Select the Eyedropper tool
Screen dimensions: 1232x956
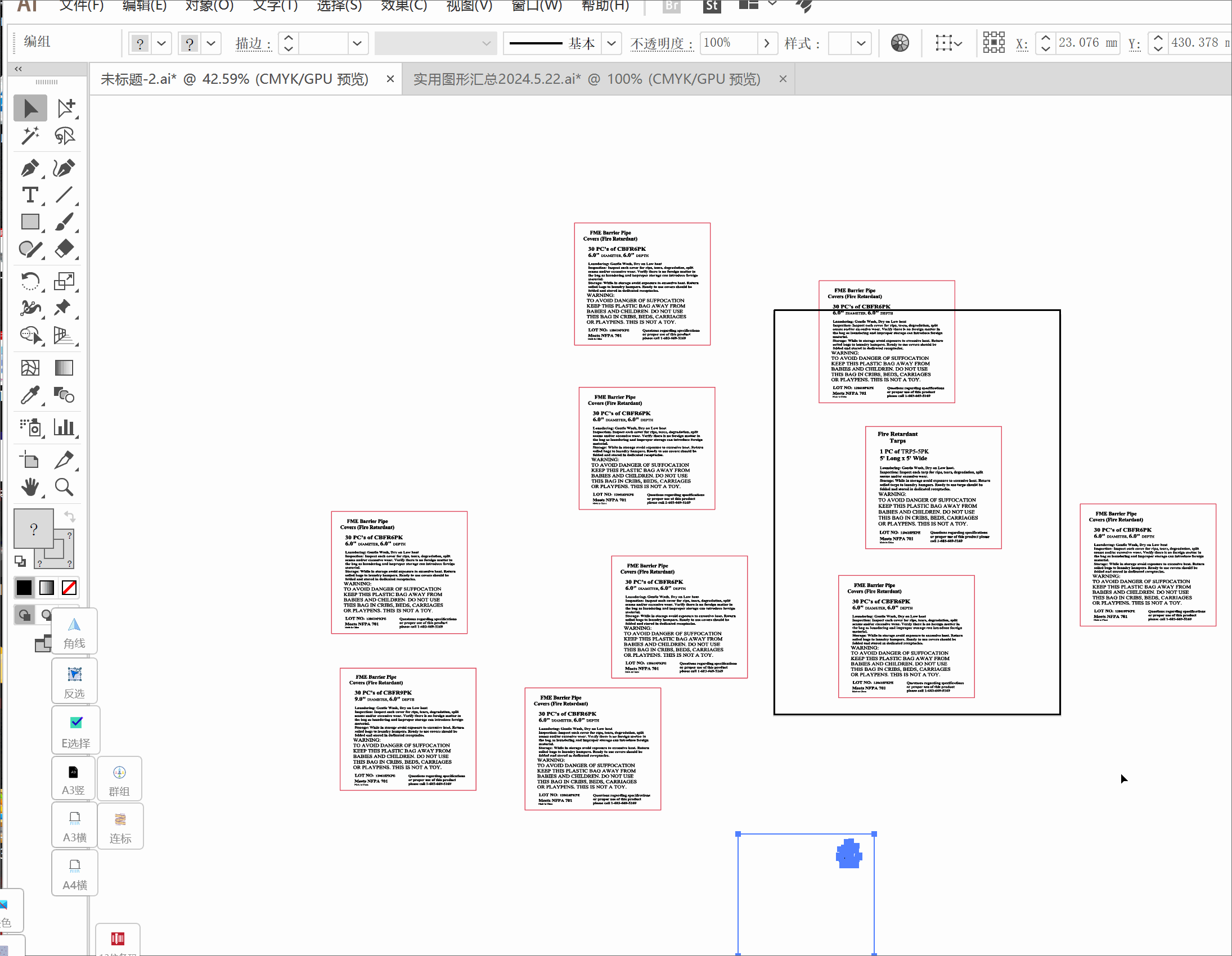coord(30,395)
